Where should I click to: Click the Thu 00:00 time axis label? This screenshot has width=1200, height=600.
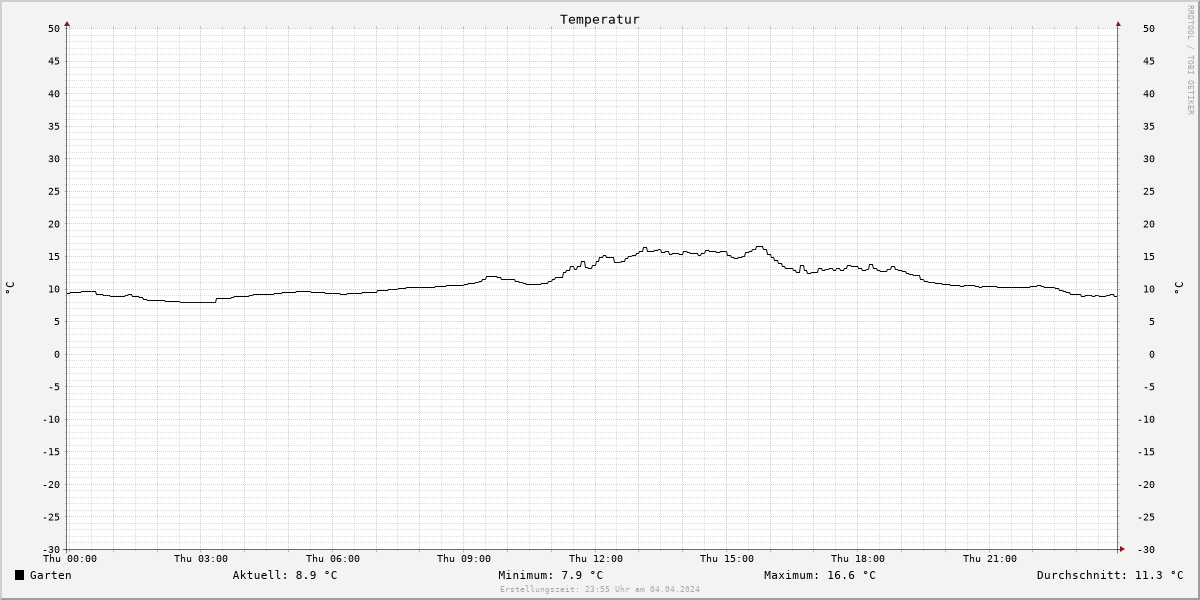[70, 559]
